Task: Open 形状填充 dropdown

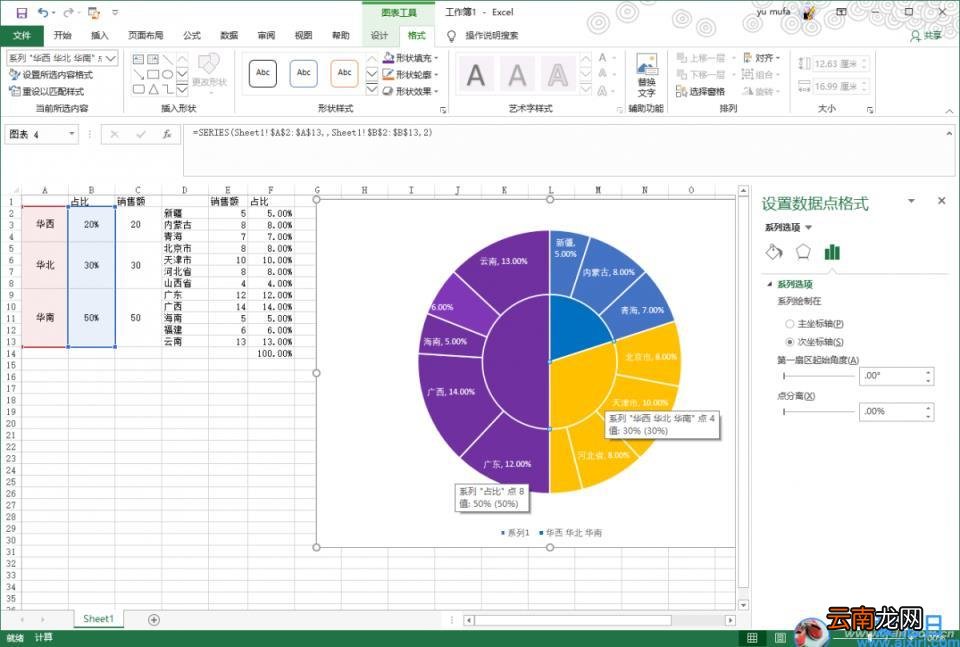Action: [x=411, y=58]
